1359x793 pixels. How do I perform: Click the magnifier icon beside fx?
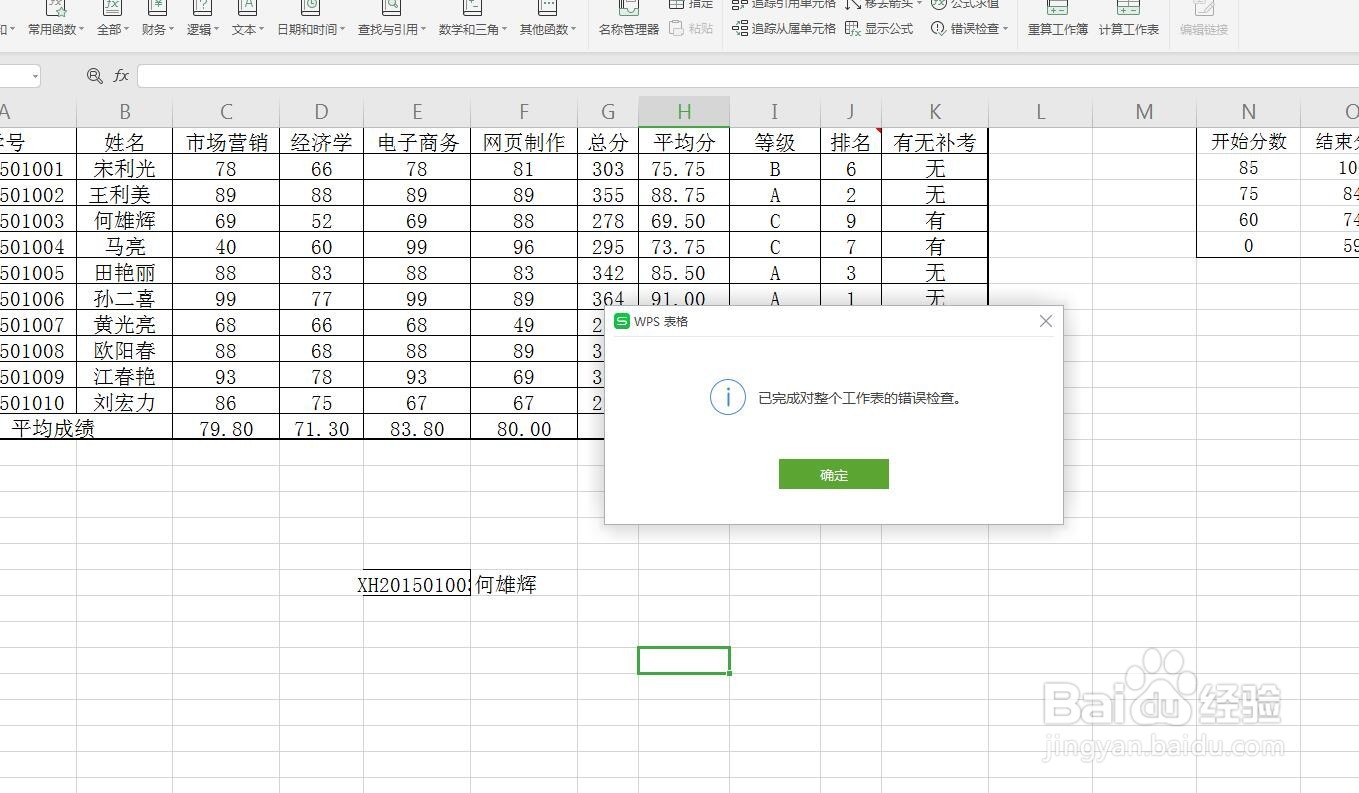pyautogui.click(x=95, y=76)
